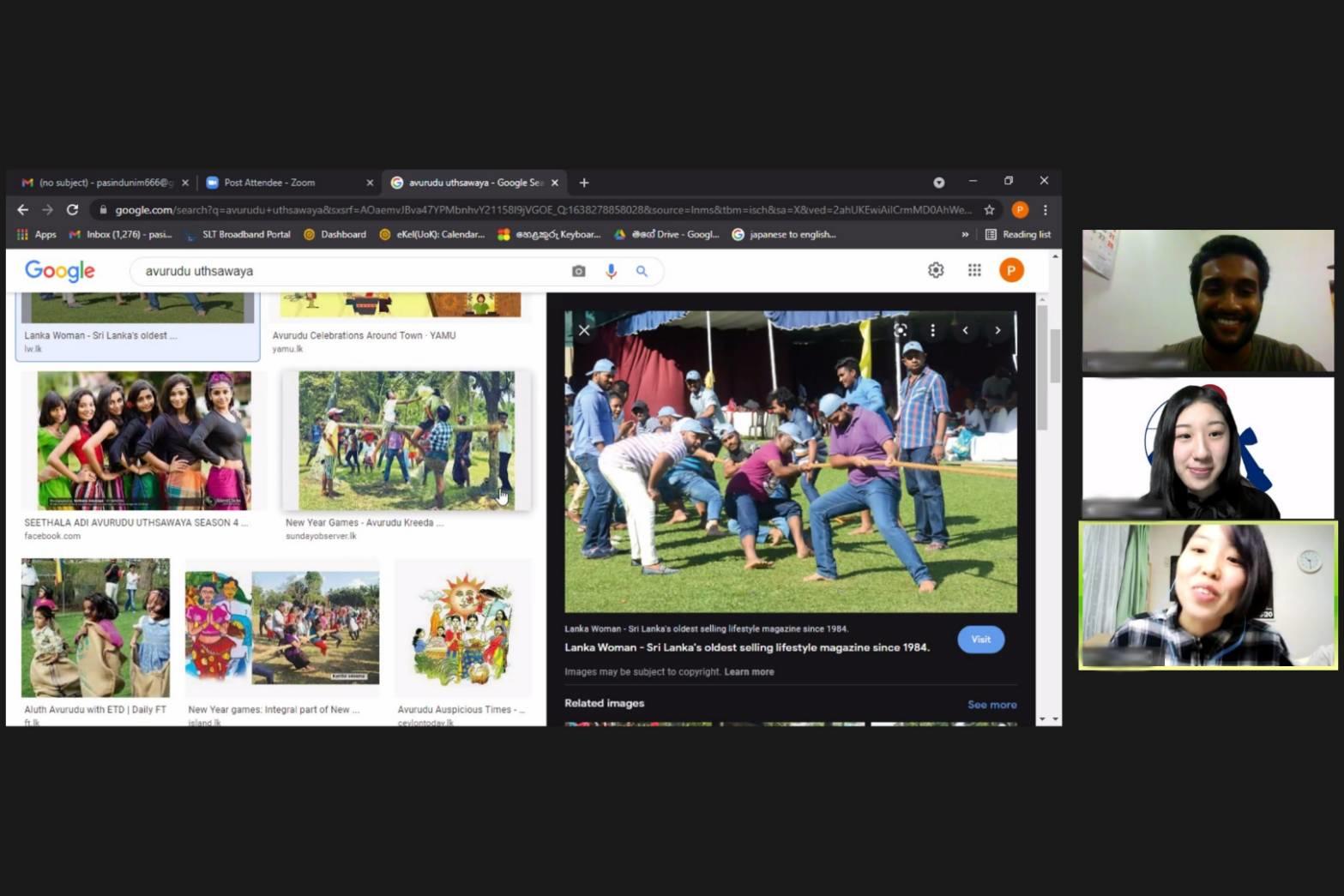Open the Apps bookmark shortcut
Viewport: 1344px width, 896px height.
click(x=37, y=234)
